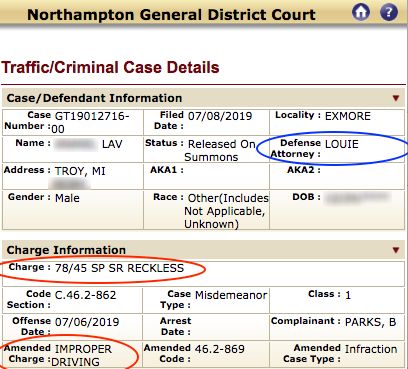Click the charge 78/45 SP SR RECKLESS

pyautogui.click(x=119, y=268)
